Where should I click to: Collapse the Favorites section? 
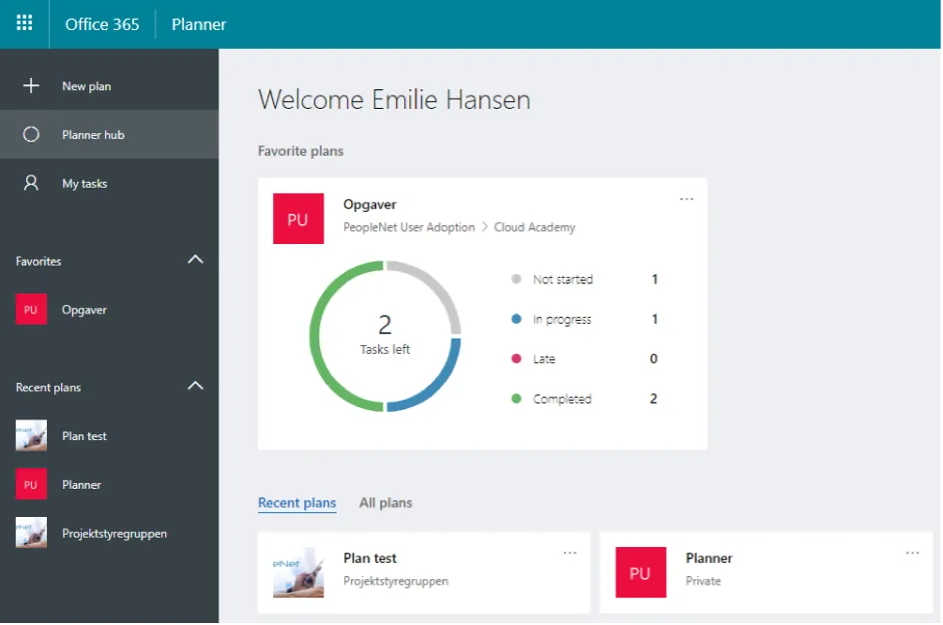click(195, 260)
